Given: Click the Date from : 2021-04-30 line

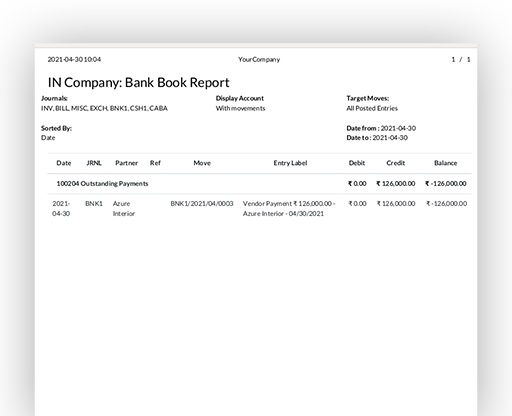Looking at the screenshot, I should (x=381, y=128).
